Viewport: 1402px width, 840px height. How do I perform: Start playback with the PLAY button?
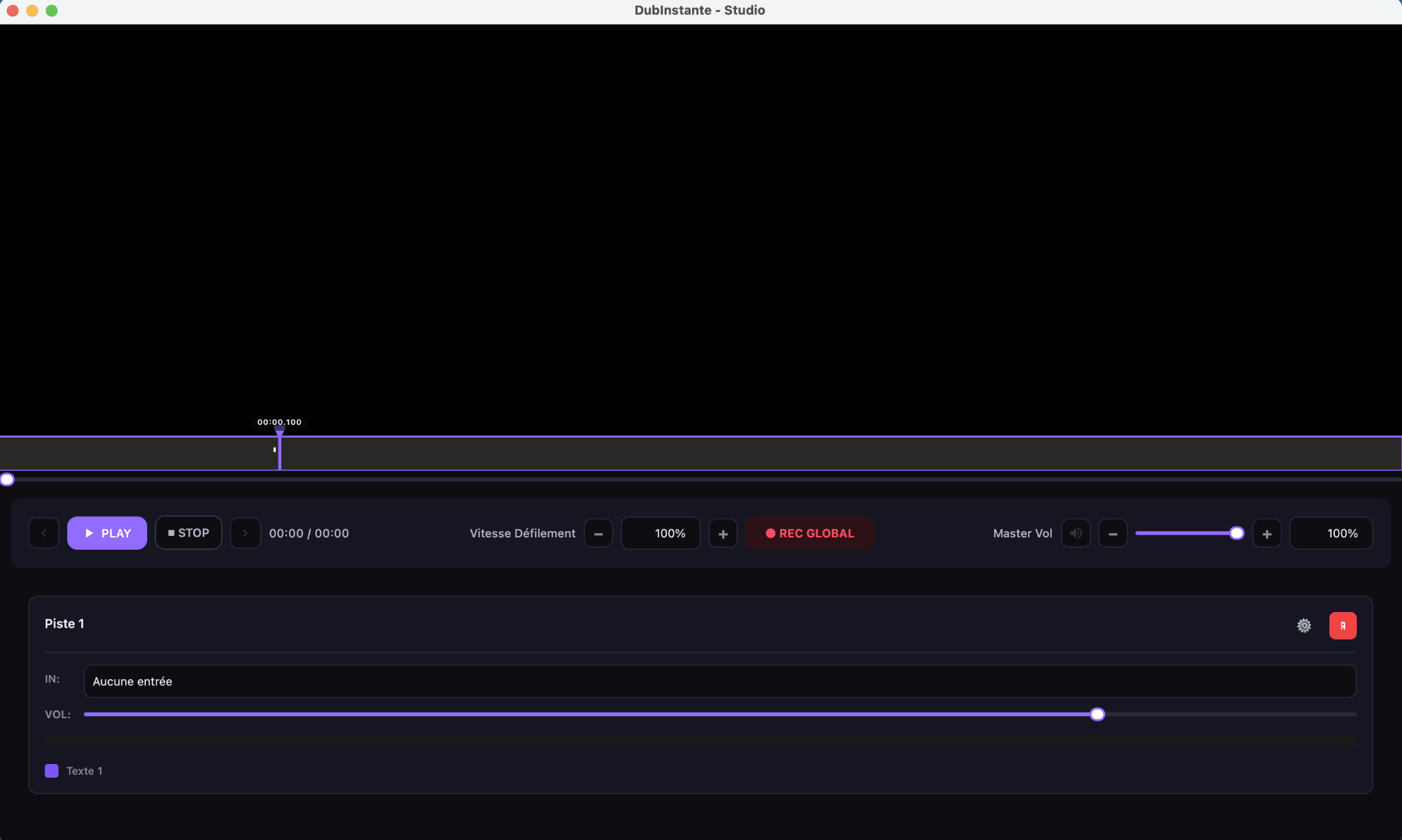107,533
